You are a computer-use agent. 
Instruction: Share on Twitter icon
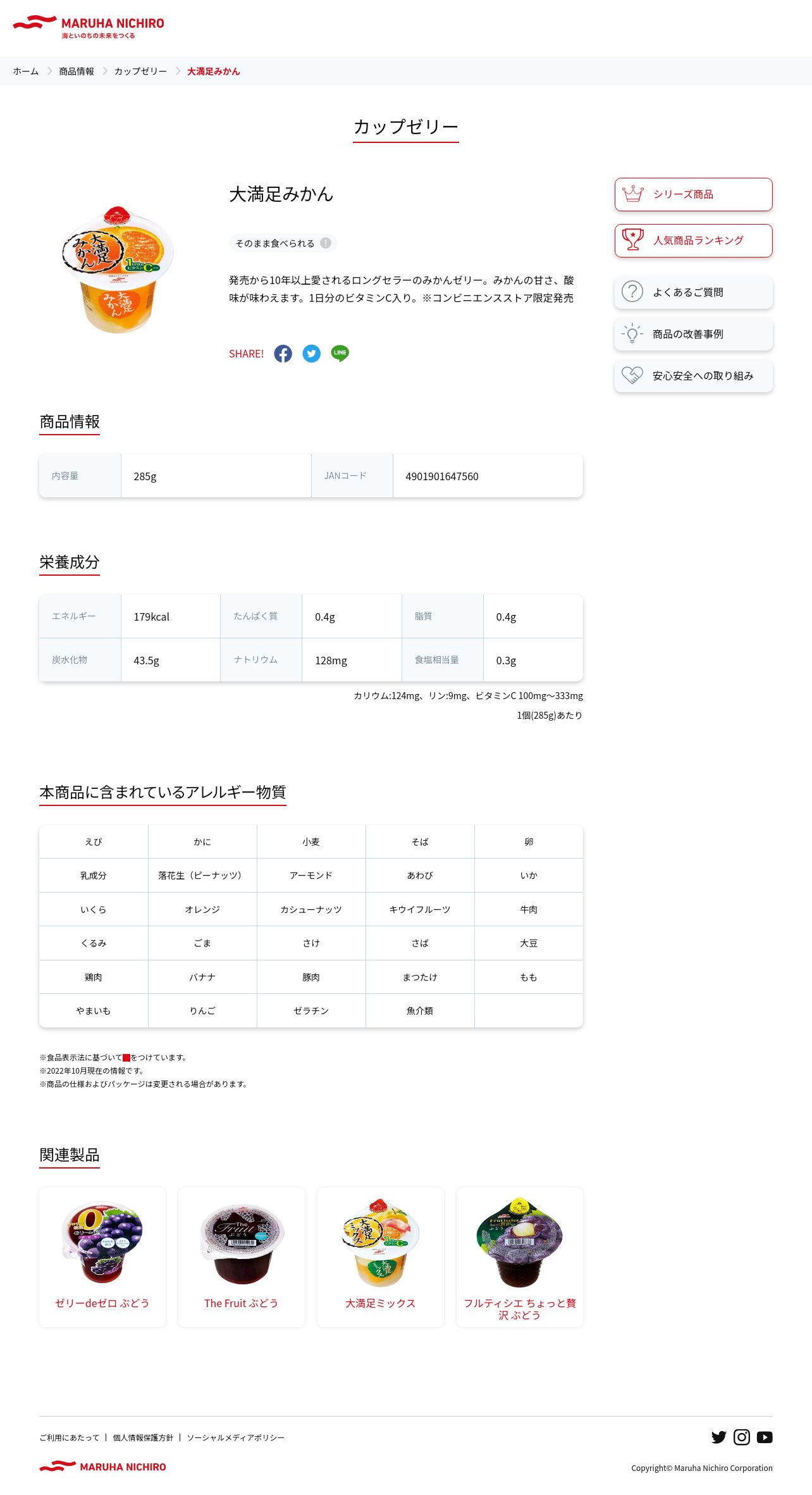tap(311, 354)
